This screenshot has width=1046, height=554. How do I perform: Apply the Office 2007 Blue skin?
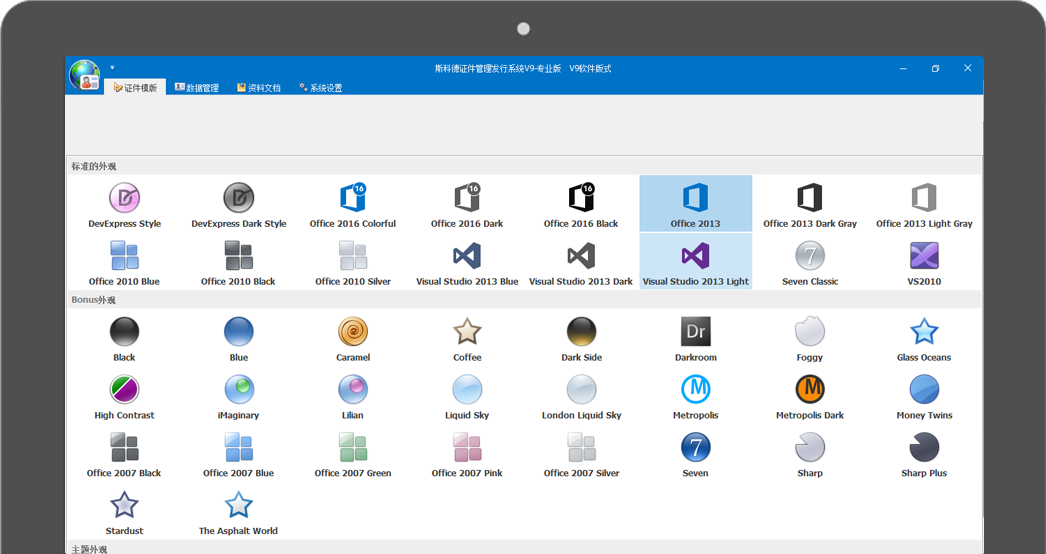[239, 454]
